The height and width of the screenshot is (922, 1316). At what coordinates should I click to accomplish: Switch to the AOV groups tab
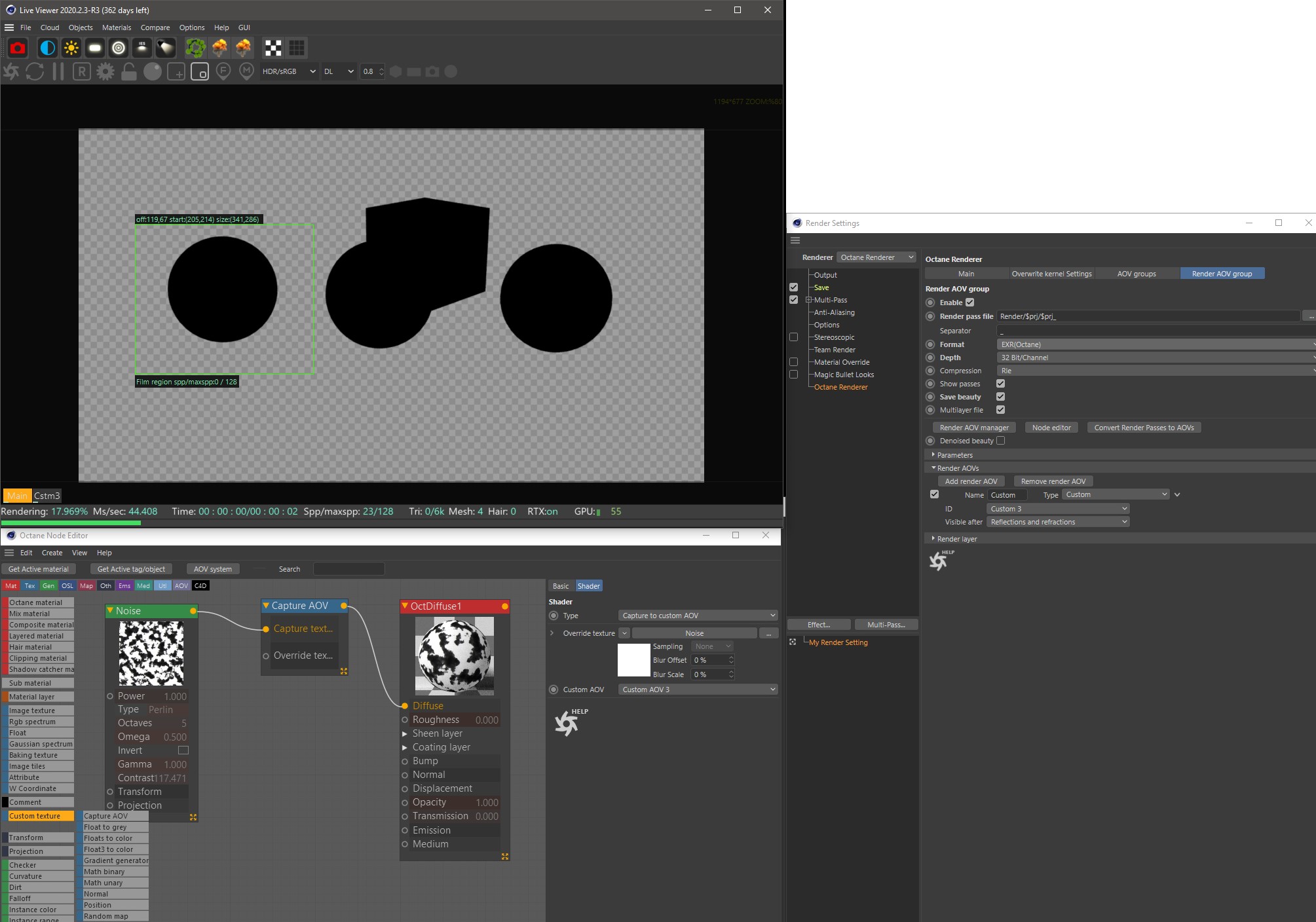[1136, 274]
